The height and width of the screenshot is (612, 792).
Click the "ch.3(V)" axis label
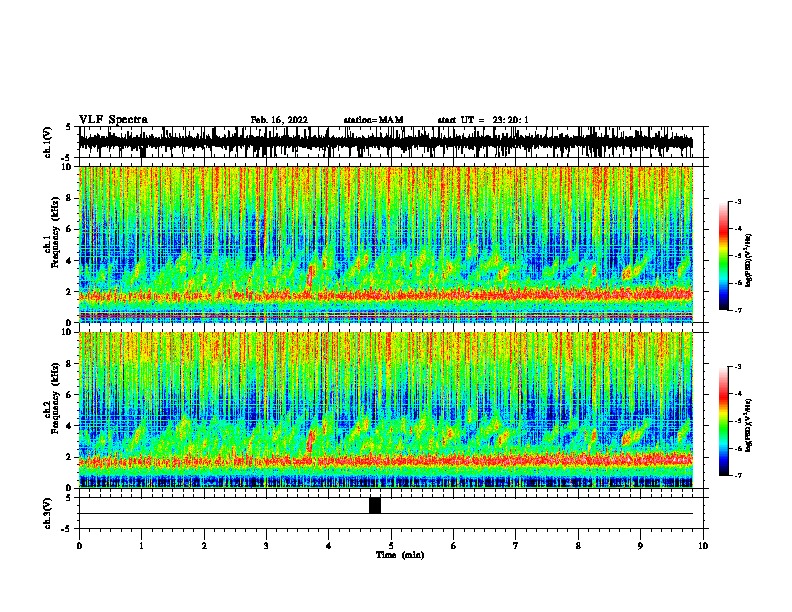click(48, 513)
